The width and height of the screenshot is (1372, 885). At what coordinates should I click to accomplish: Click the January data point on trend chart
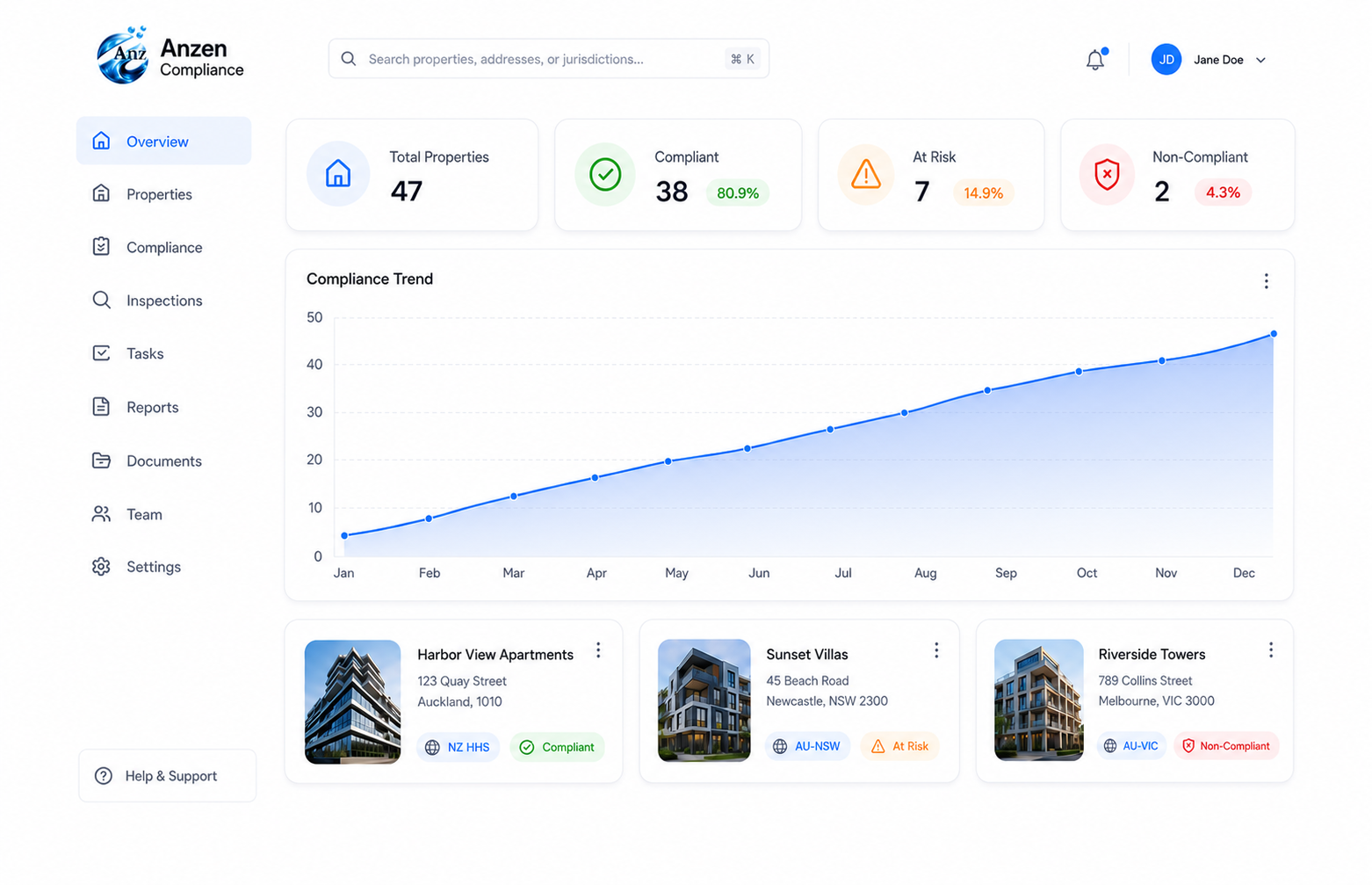(x=344, y=535)
